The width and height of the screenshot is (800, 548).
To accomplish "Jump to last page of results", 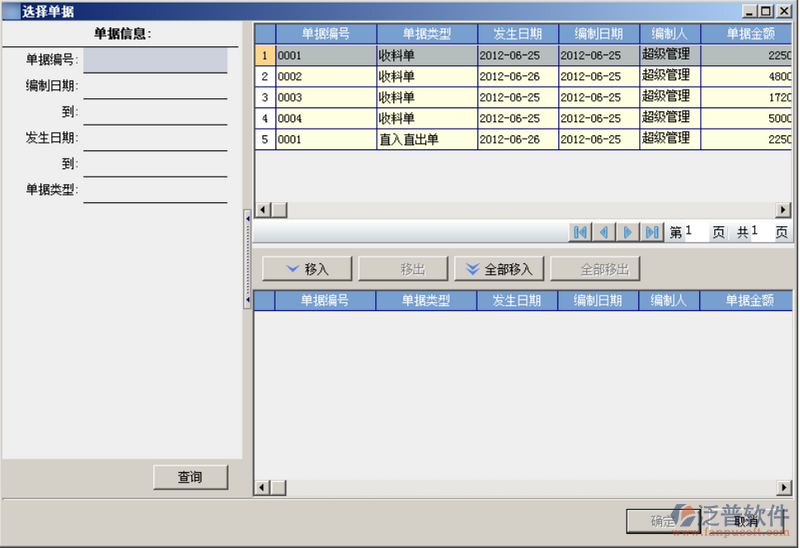I will [652, 232].
